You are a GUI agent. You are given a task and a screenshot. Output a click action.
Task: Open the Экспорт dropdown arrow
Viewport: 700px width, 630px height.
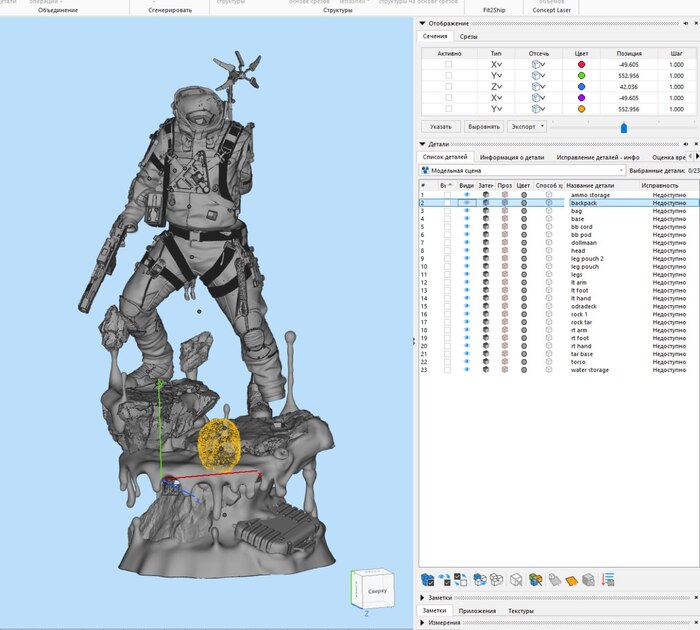pyautogui.click(x=542, y=126)
